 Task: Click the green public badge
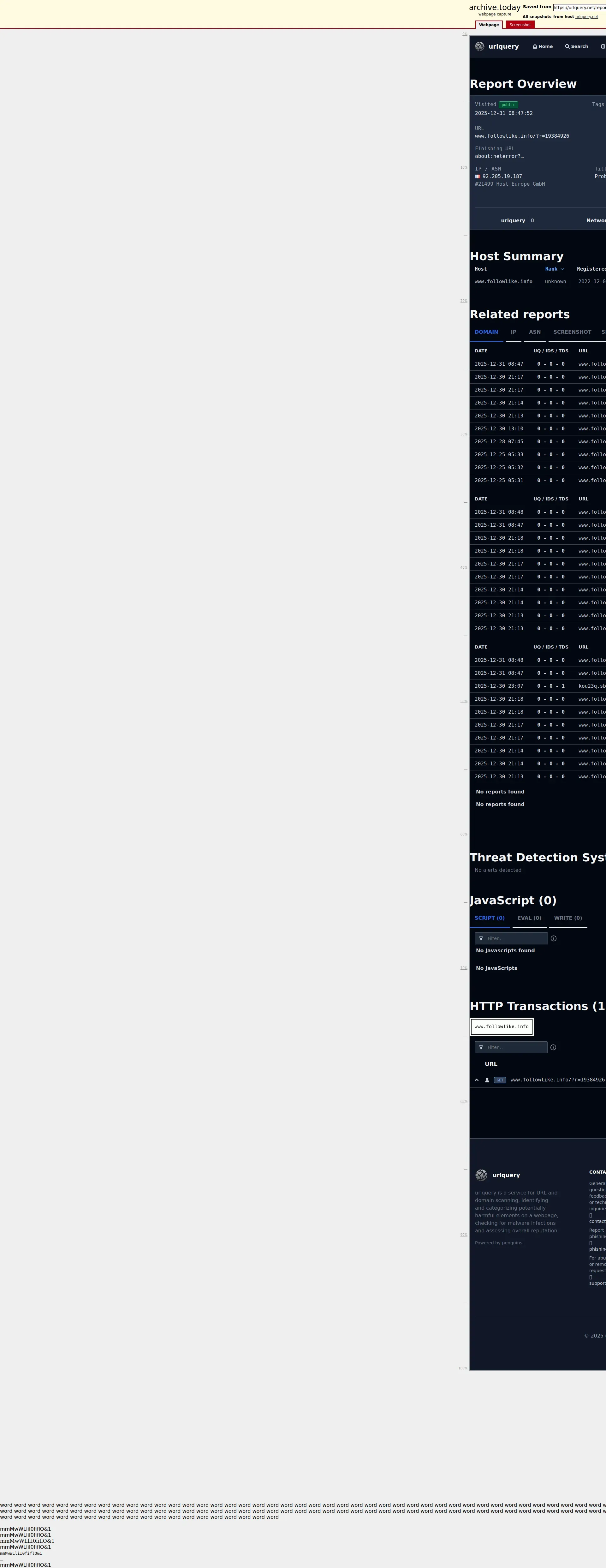pos(508,105)
